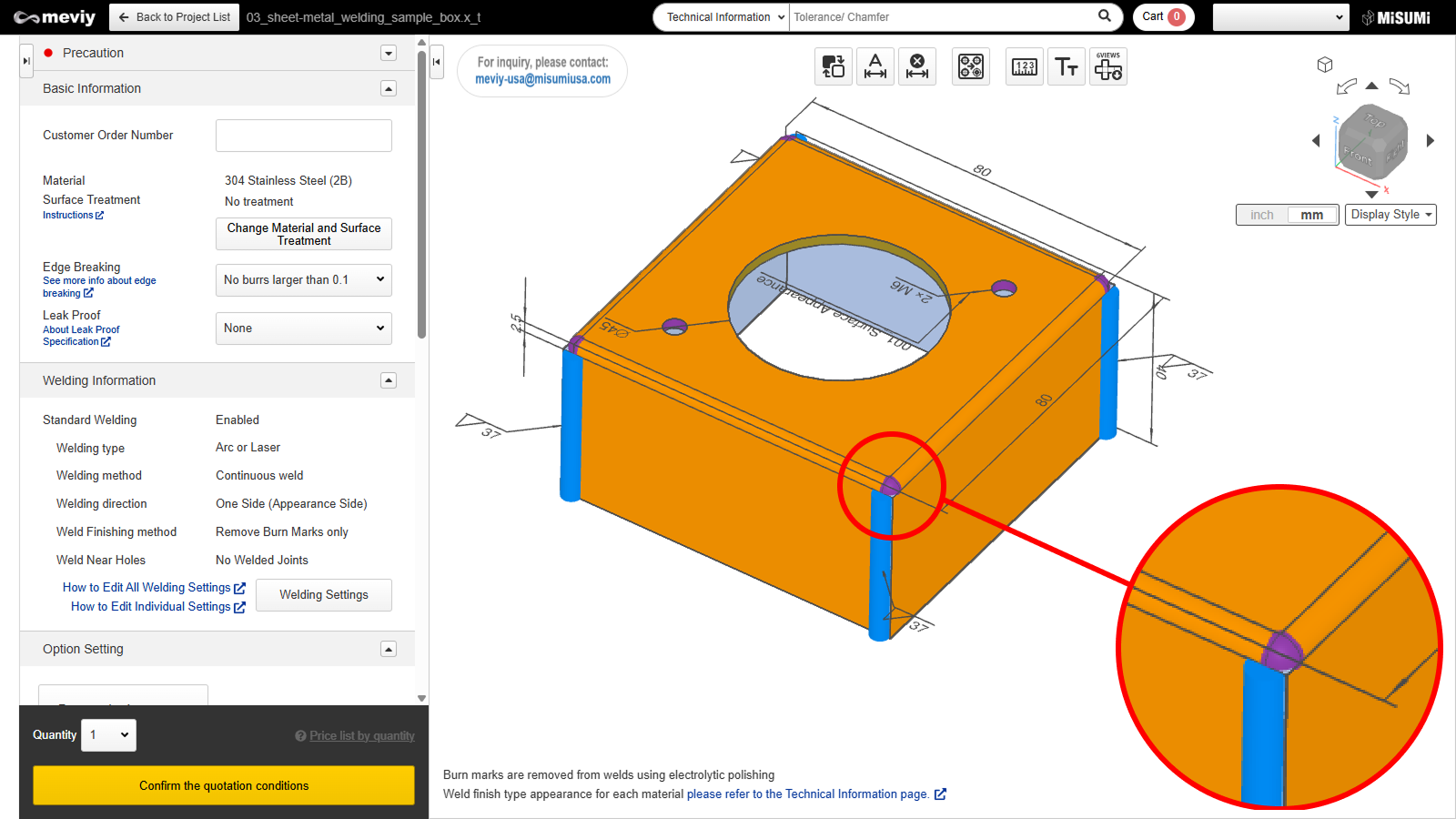Screen dimensions: 1456x819
Task: Click the hole pattern icon with four targets
Action: click(970, 66)
